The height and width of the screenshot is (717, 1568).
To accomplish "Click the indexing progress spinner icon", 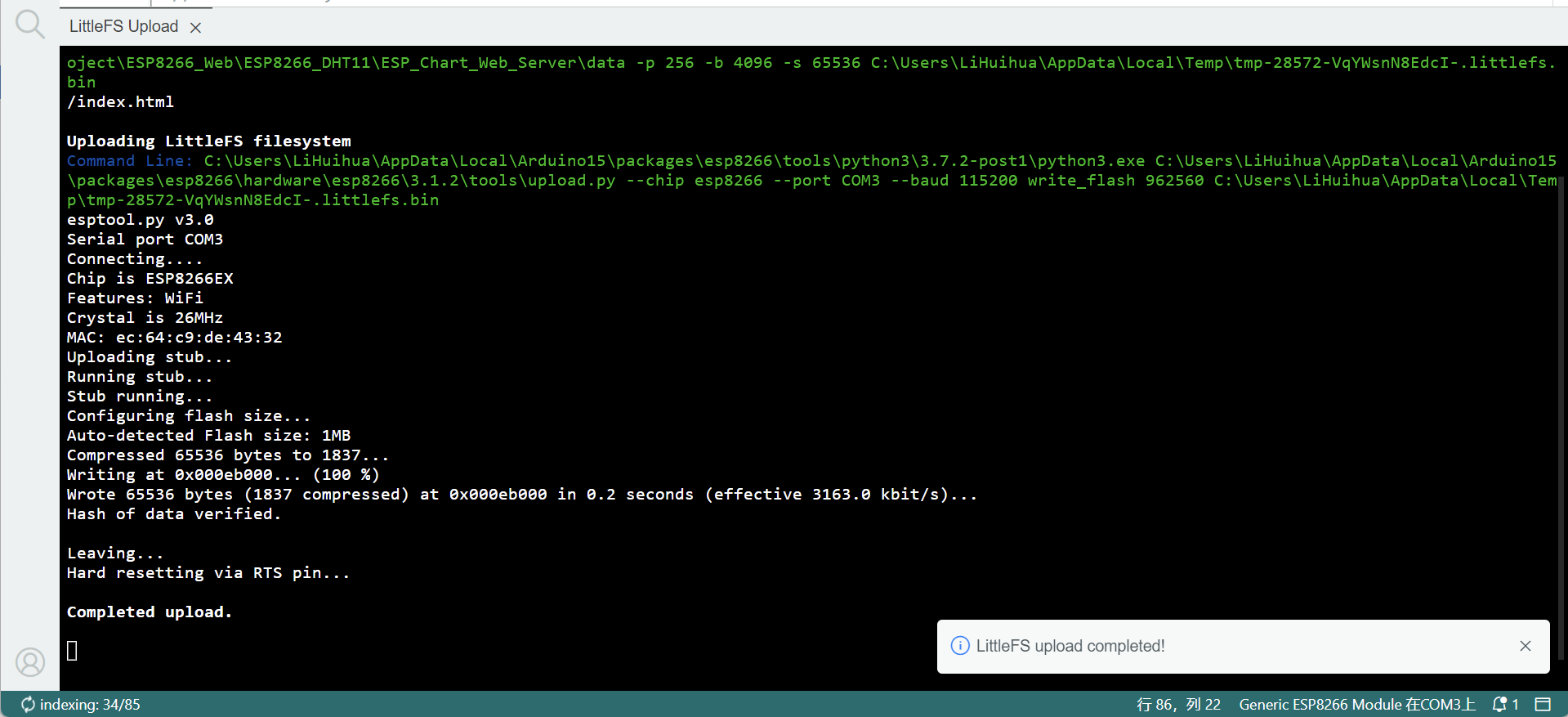I will click(28, 704).
